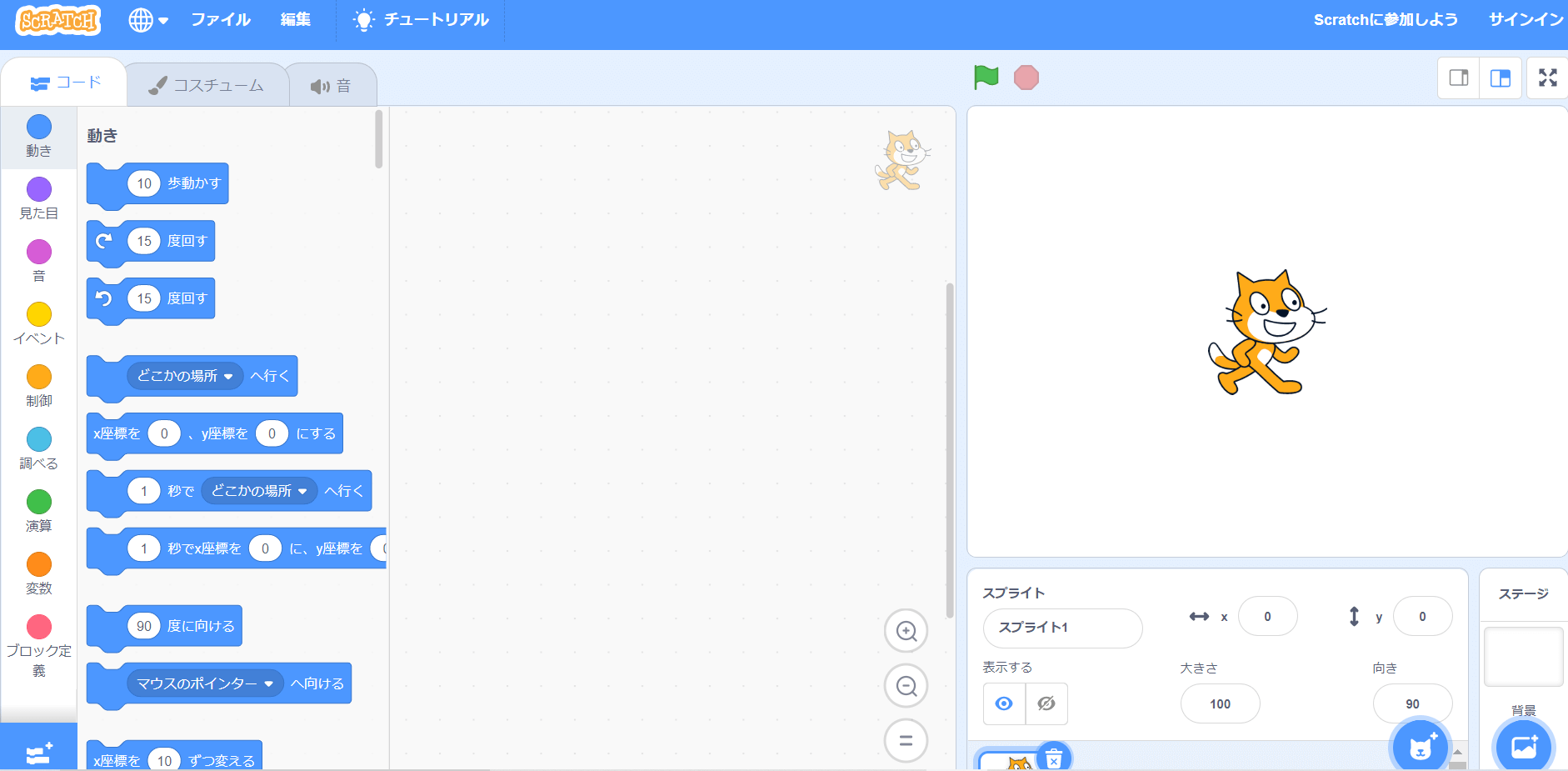Enter full screen stage mode
Image resolution: width=1568 pixels, height=771 pixels.
coord(1548,78)
